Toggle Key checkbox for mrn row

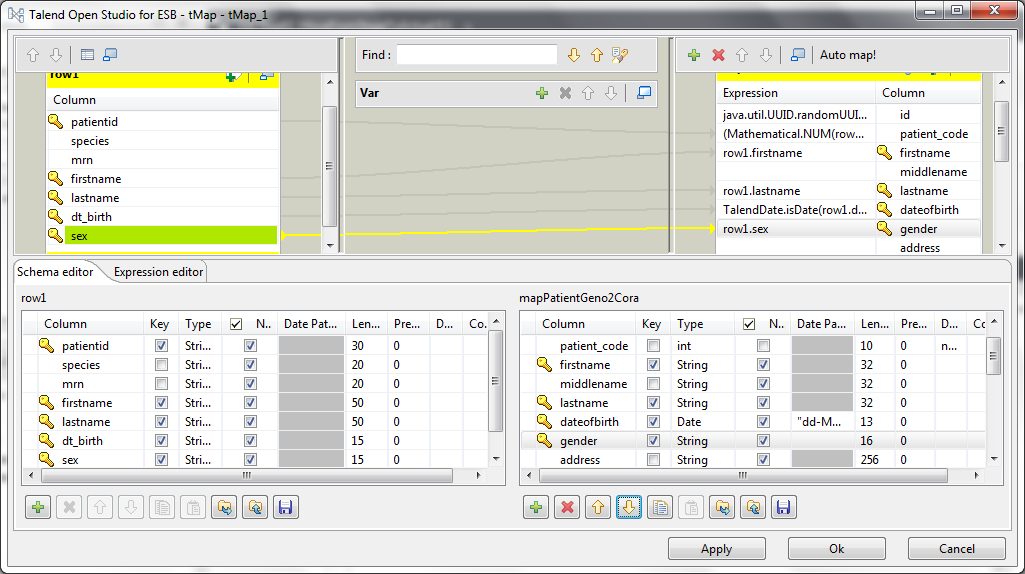click(x=161, y=383)
